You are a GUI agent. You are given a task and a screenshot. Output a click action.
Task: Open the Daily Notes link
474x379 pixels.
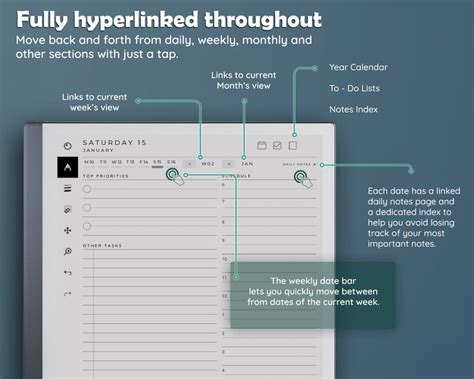coord(299,164)
